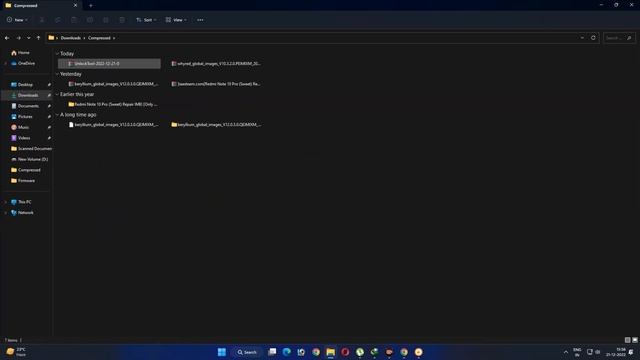The height and width of the screenshot is (360, 640).
Task: Collapse the Earlier this year group
Action: point(57,94)
